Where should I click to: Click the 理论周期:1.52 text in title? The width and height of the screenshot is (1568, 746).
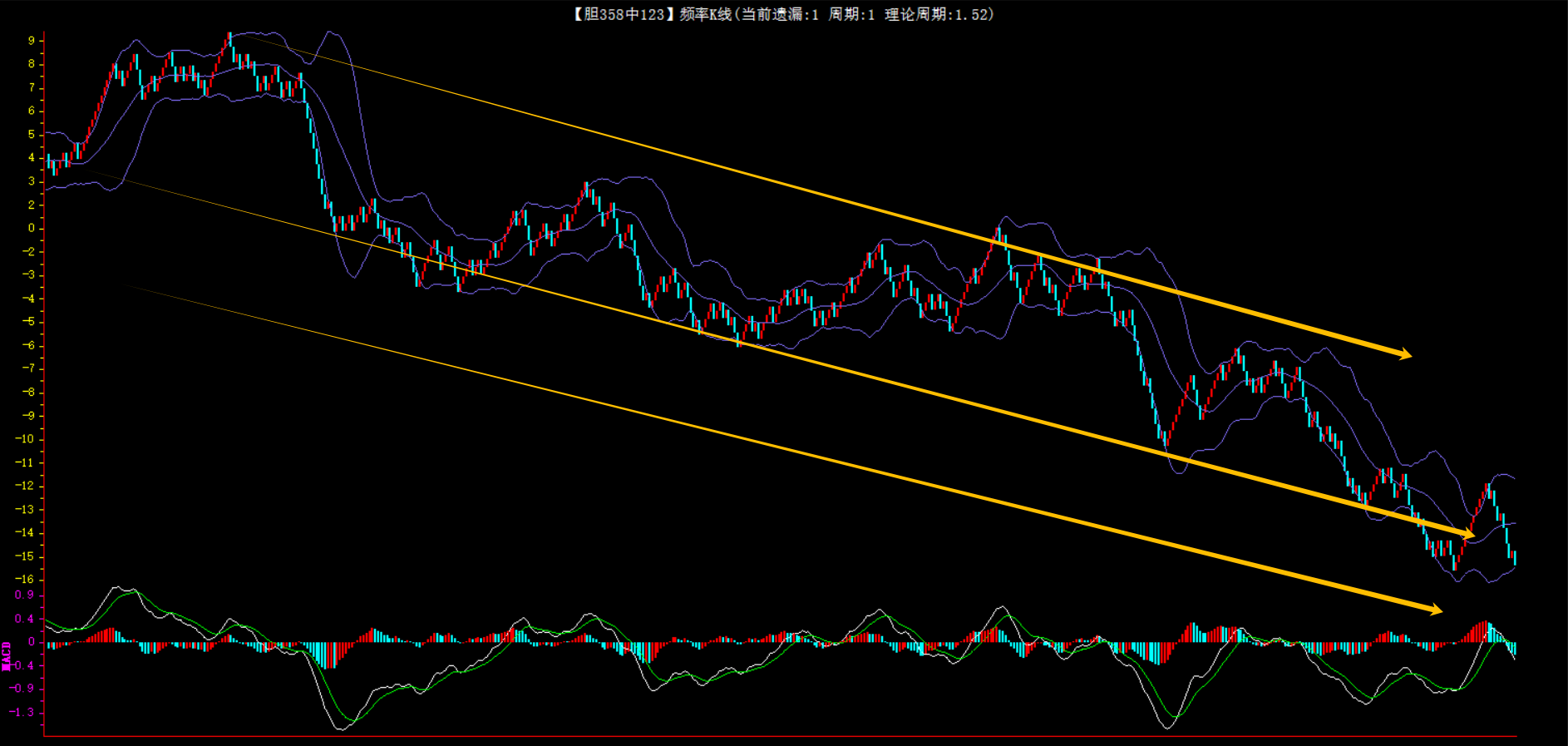(939, 14)
